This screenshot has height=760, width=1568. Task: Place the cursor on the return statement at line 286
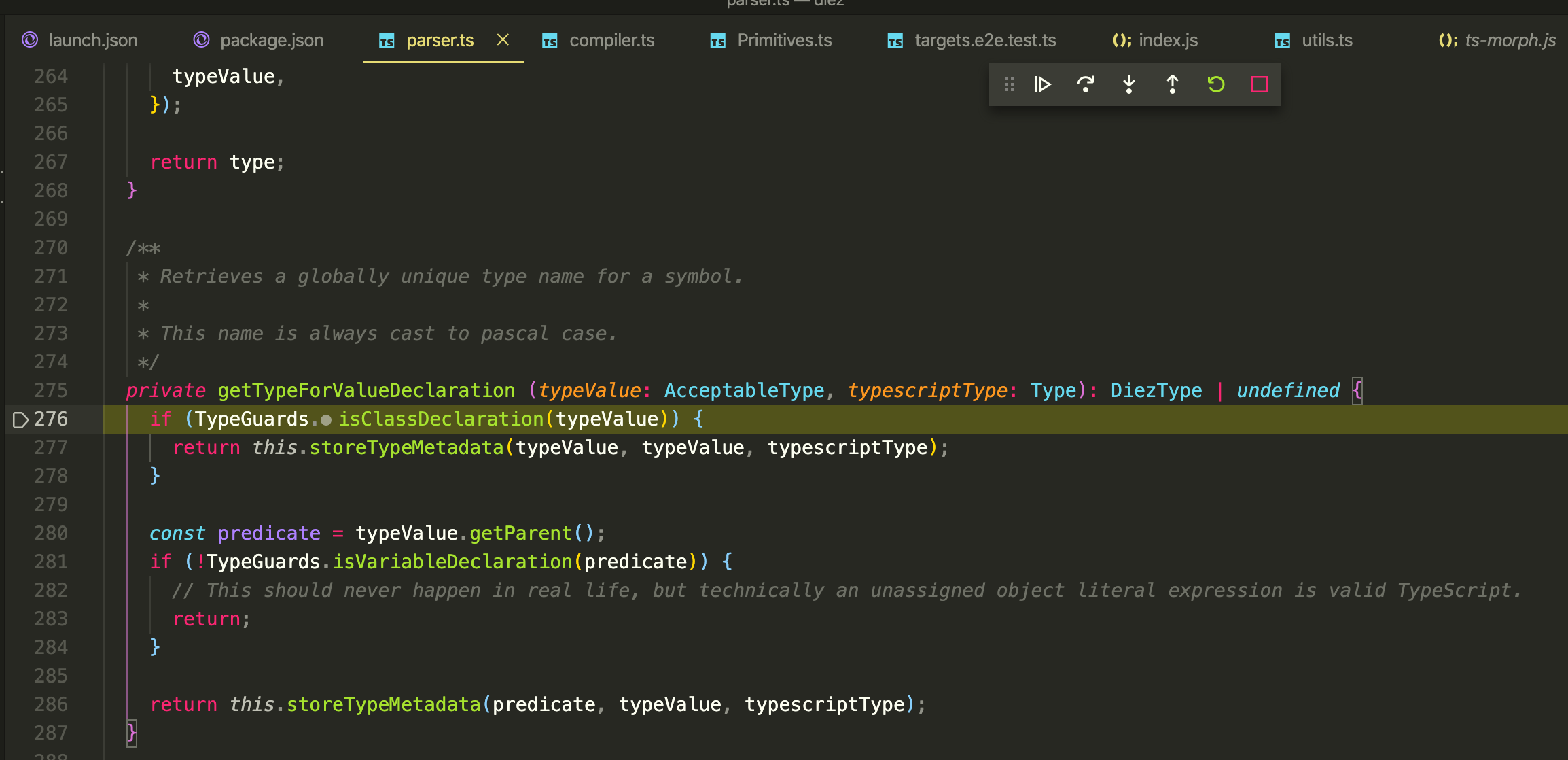pos(183,704)
